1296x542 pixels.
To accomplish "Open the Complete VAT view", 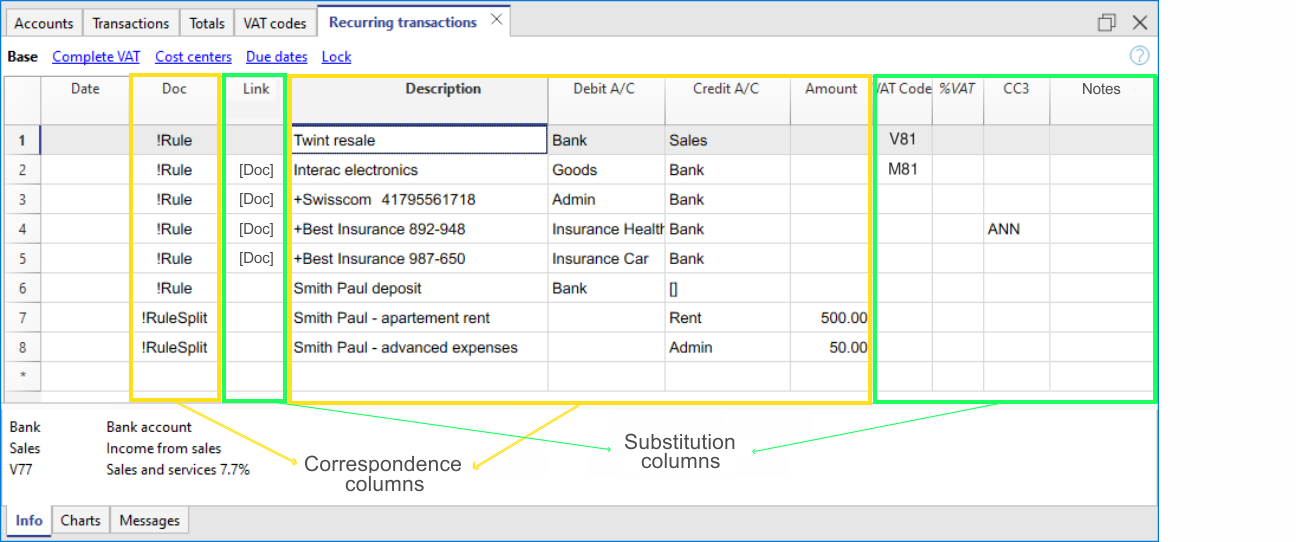I will pos(96,57).
